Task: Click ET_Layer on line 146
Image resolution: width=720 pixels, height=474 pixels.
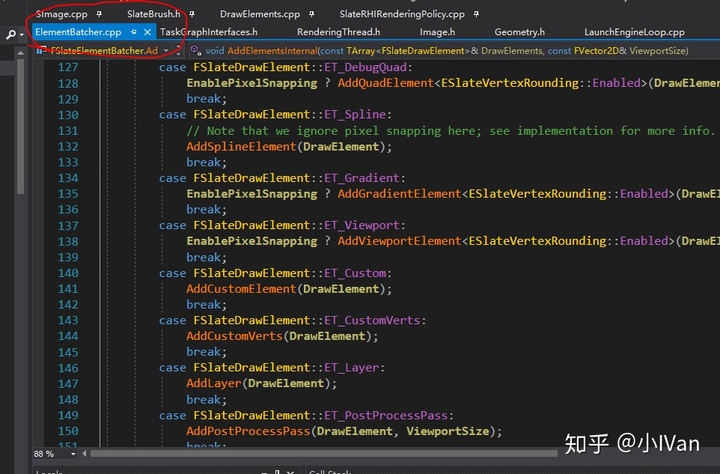Action: pyautogui.click(x=352, y=367)
